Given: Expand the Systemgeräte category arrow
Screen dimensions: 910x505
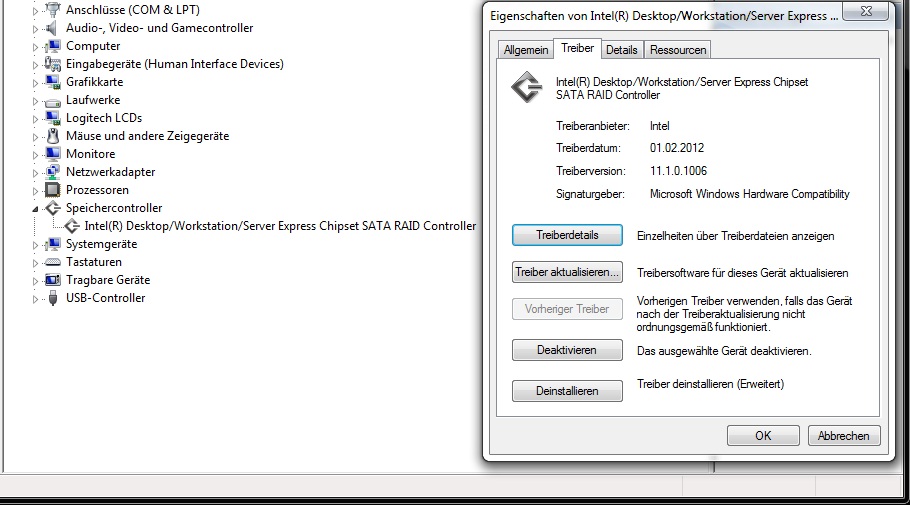Looking at the screenshot, I should pyautogui.click(x=36, y=244).
